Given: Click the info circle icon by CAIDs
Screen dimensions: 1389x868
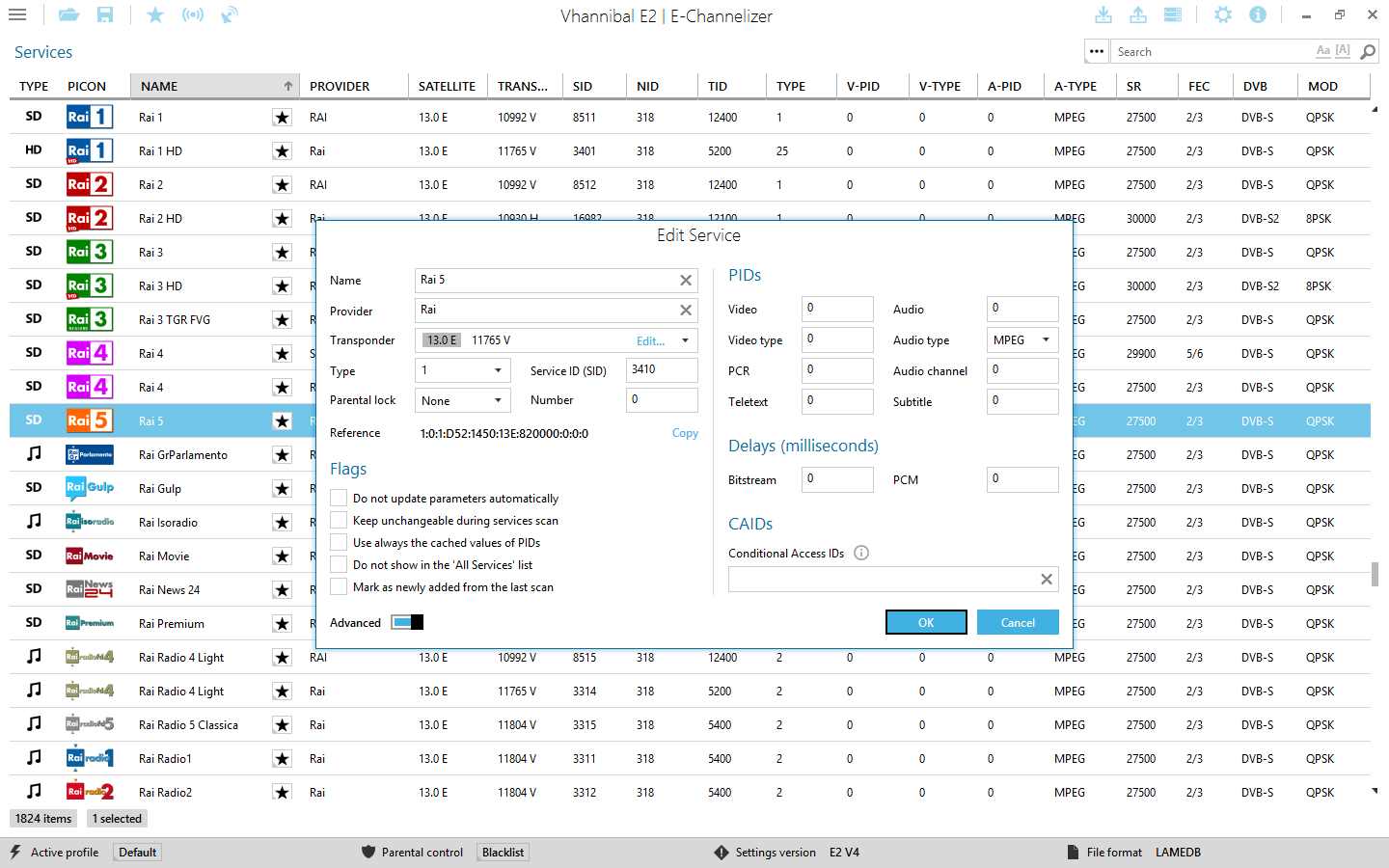Looking at the screenshot, I should pos(861,553).
